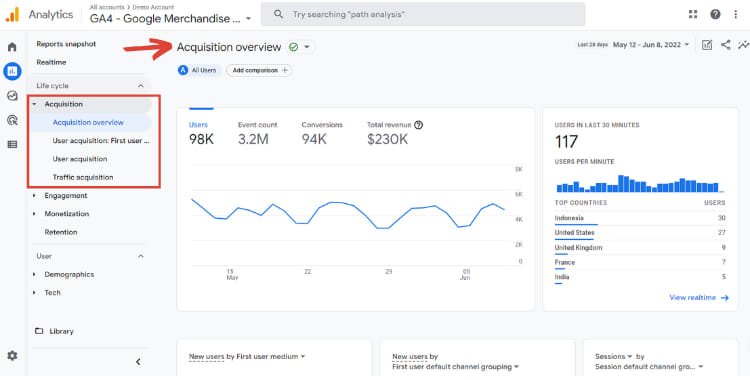
Task: Click the Customize report pencil icon
Action: (x=706, y=45)
